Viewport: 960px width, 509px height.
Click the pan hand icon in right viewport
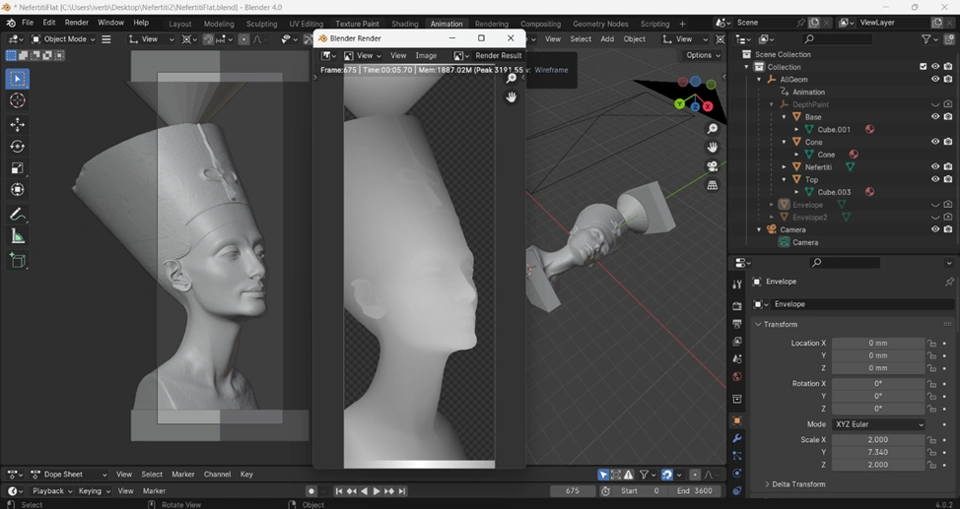[713, 147]
